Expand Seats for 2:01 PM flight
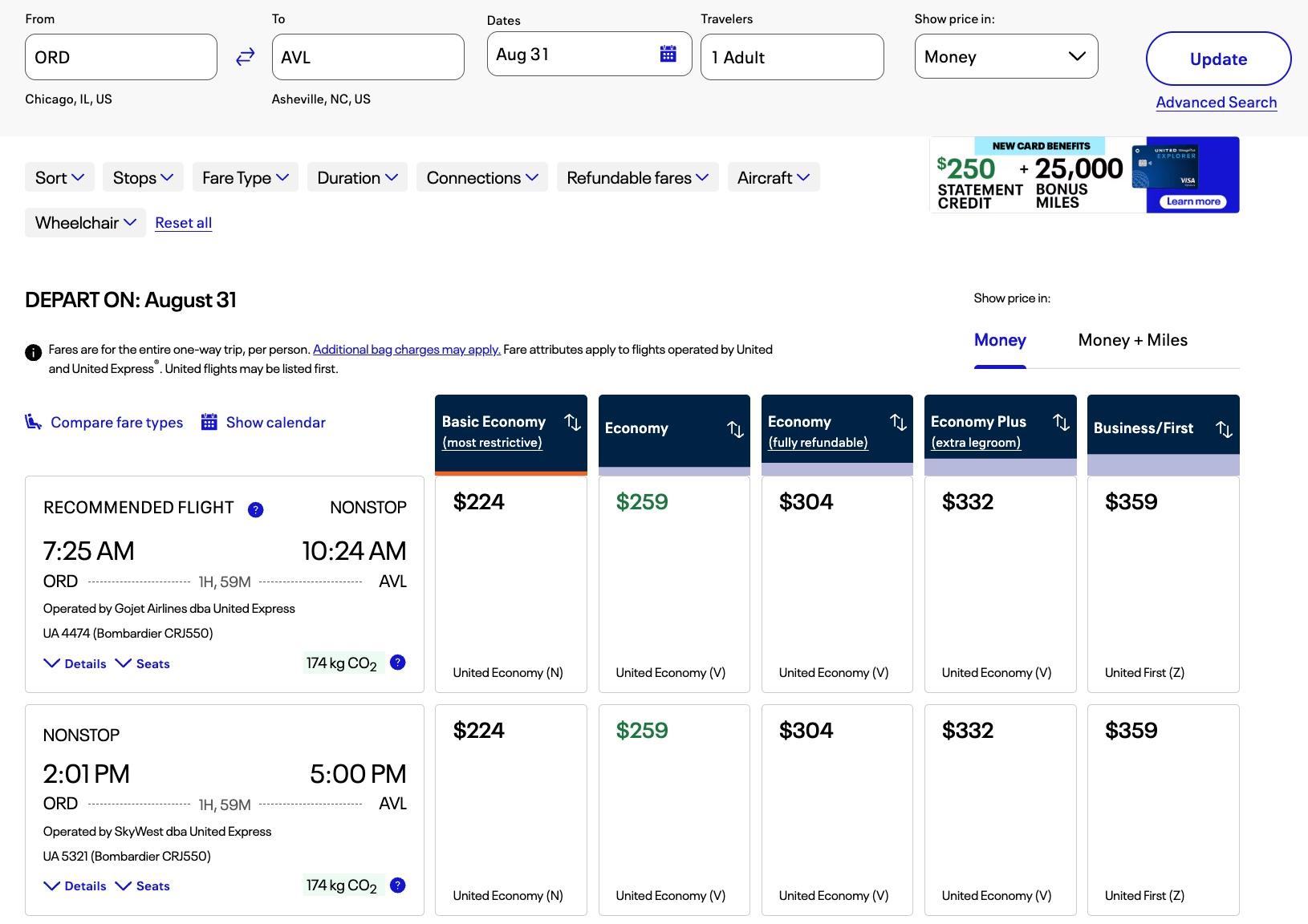Screen dimensions: 1308x924 coord(143,885)
